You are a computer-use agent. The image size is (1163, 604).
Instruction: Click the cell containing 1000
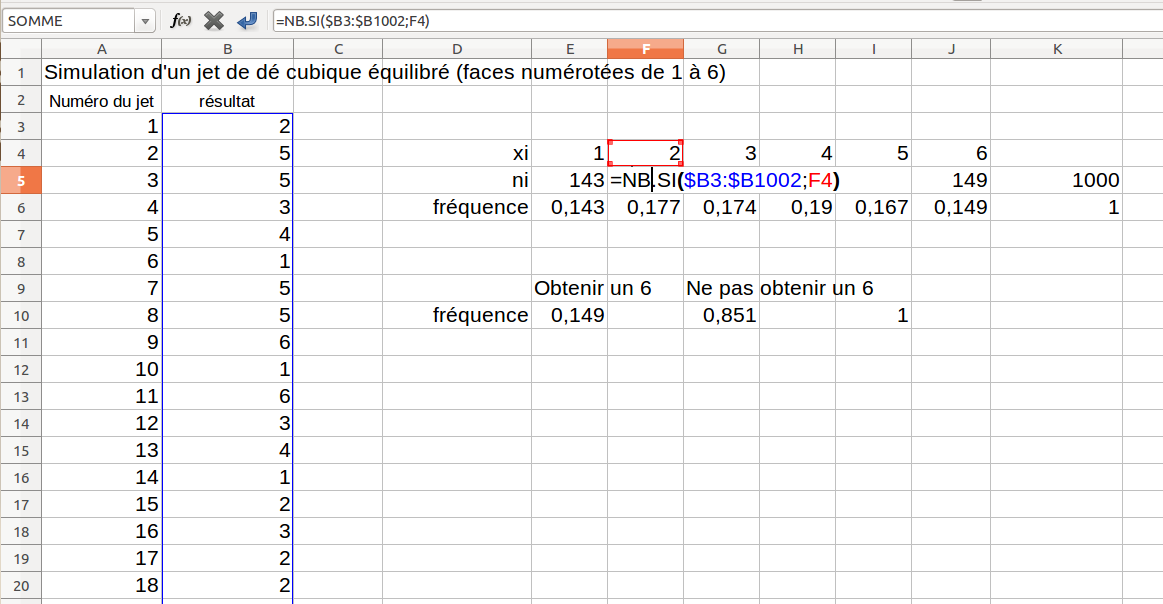pyautogui.click(x=1056, y=180)
